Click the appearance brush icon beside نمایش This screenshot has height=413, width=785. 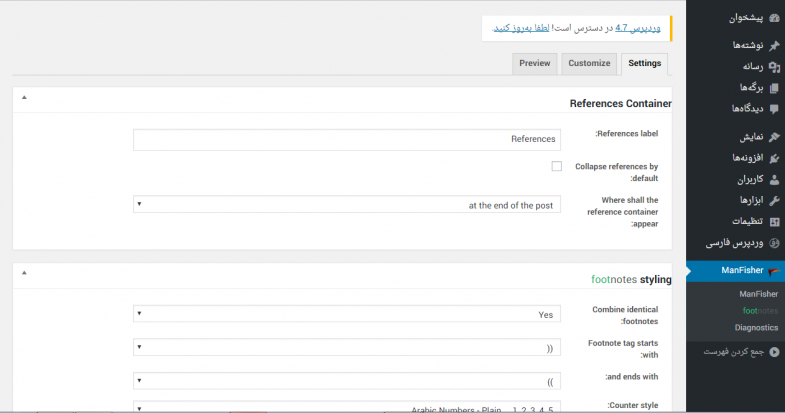pos(774,137)
